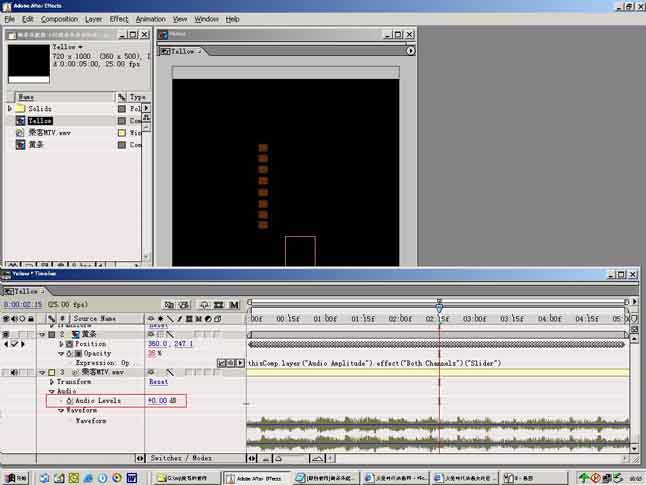Viewport: 646px width, 485px height.
Task: Open the Composition menu
Action: click(x=59, y=19)
